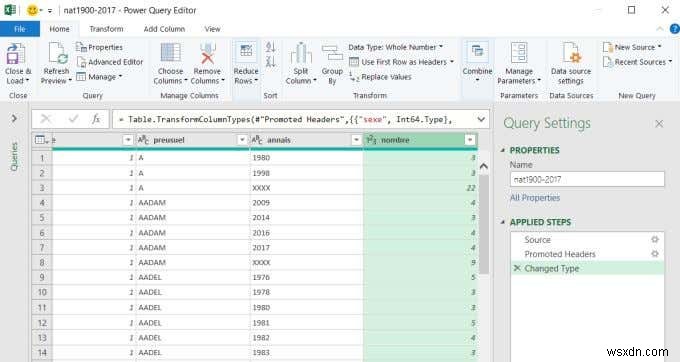Click the nombre cell with 22

420,188
